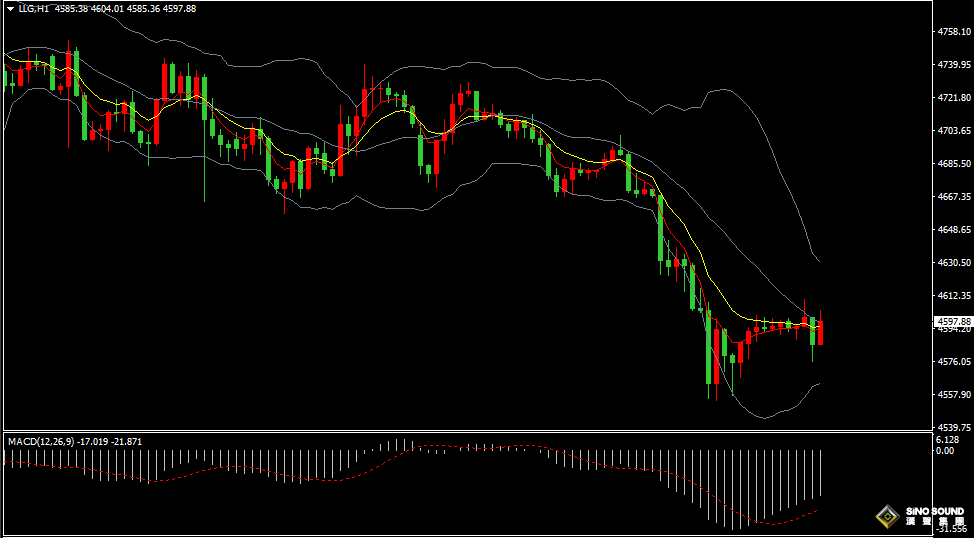Select the current price tag 4597.88
The height and width of the screenshot is (538, 974).
pos(955,321)
